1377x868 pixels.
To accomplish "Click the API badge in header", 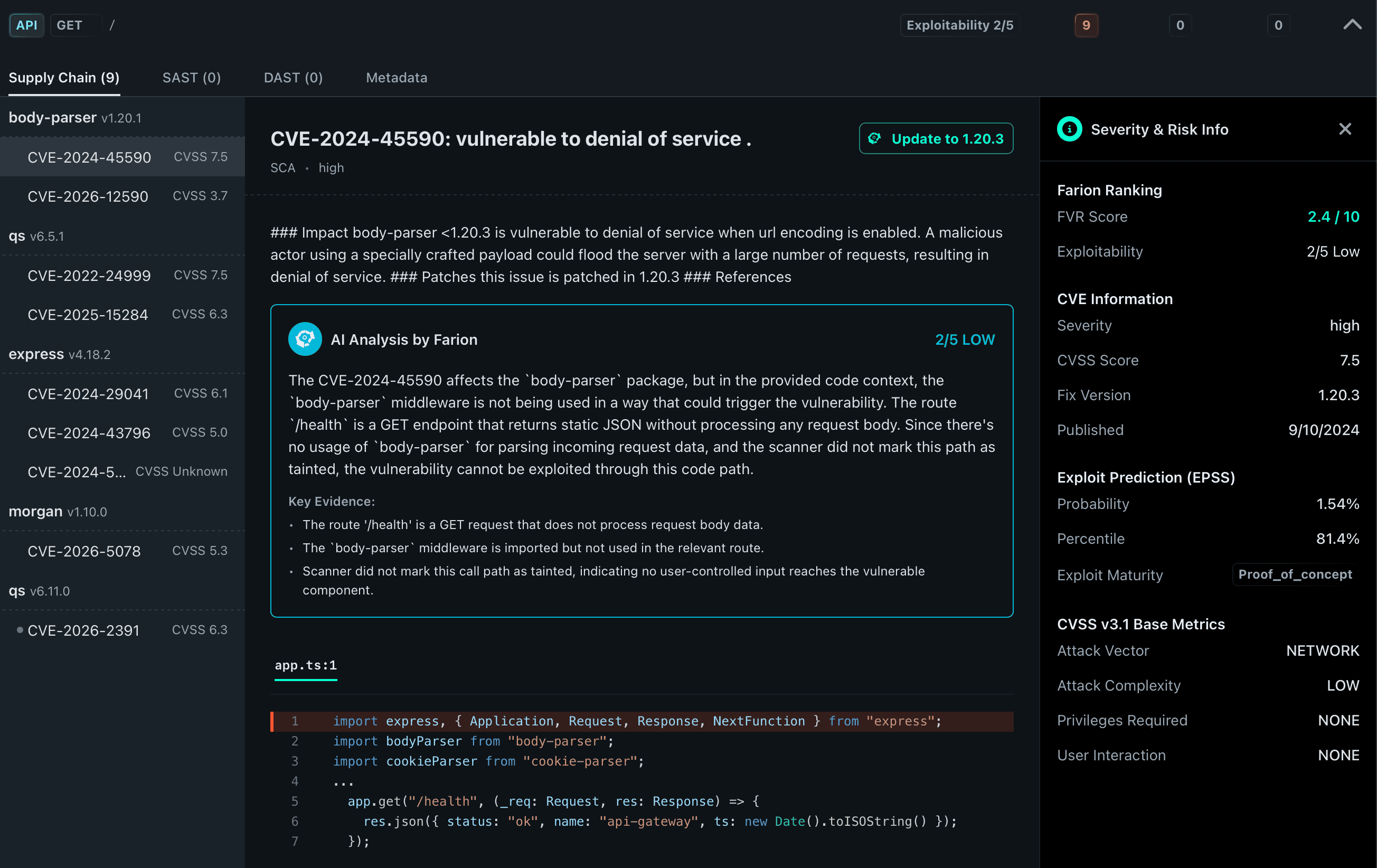I will [x=26, y=25].
